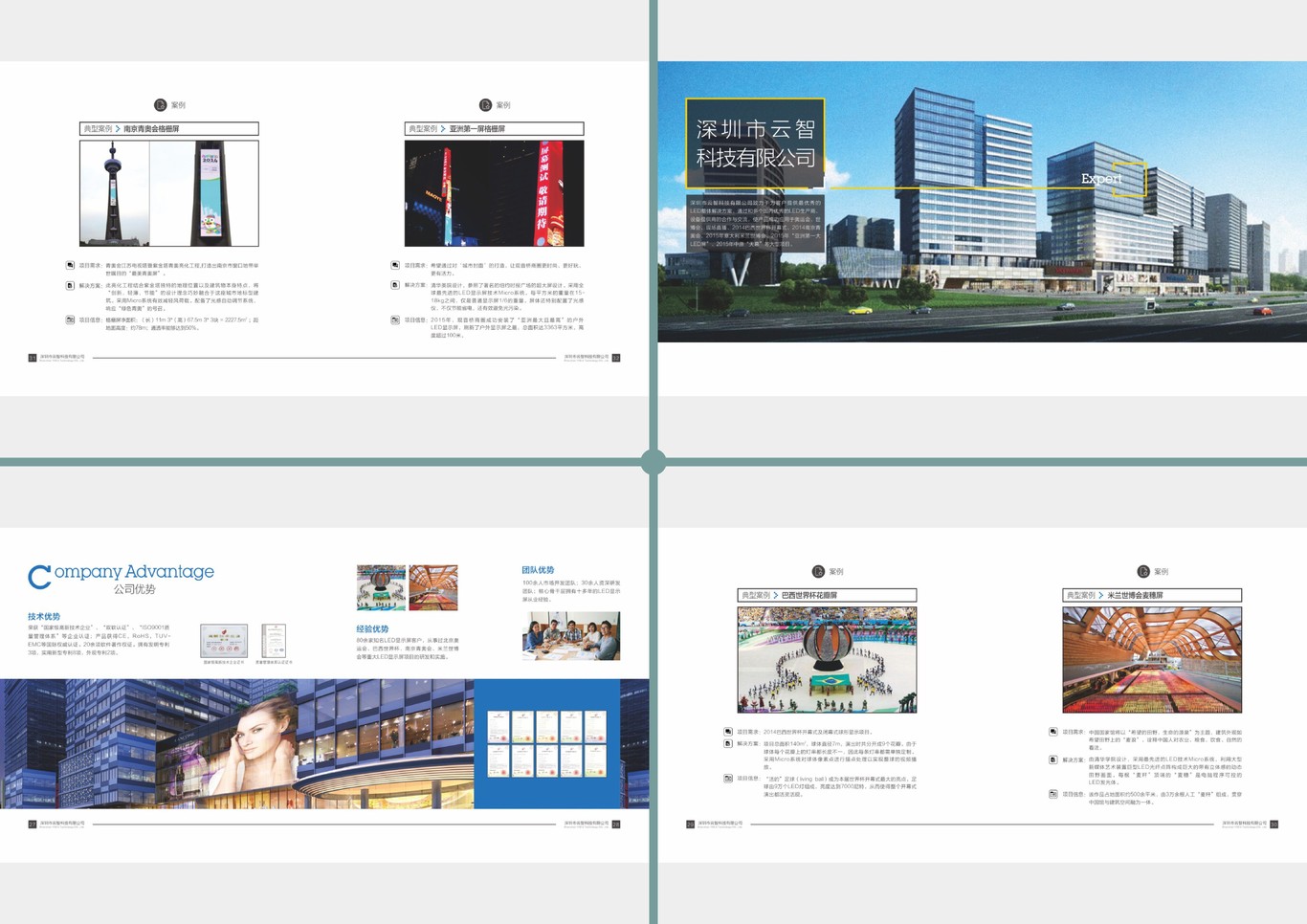Click the 项目信息 label in the 亚洲第一屏 case
This screenshot has height=924, width=1307.
pyautogui.click(x=415, y=319)
